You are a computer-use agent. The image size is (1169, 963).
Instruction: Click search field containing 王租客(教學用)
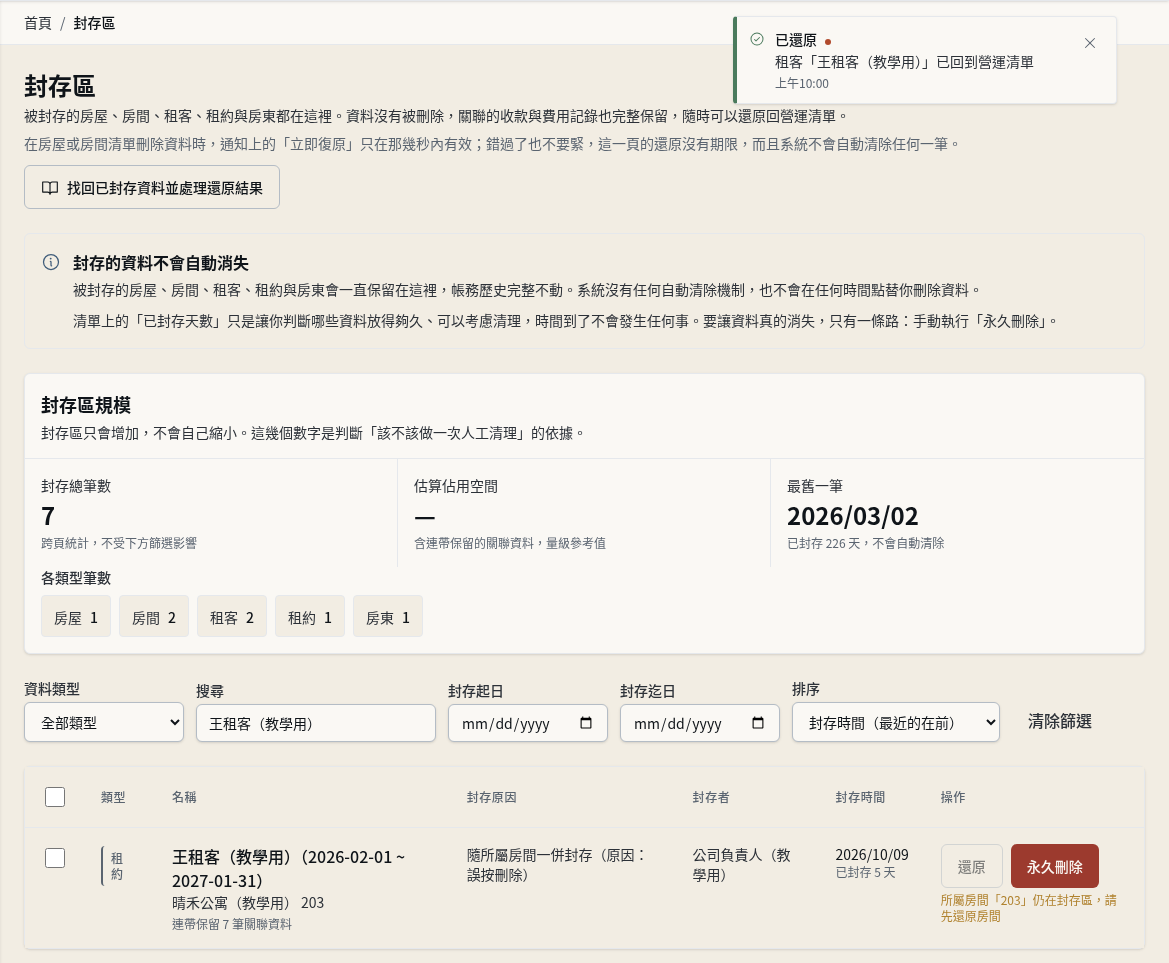[316, 723]
